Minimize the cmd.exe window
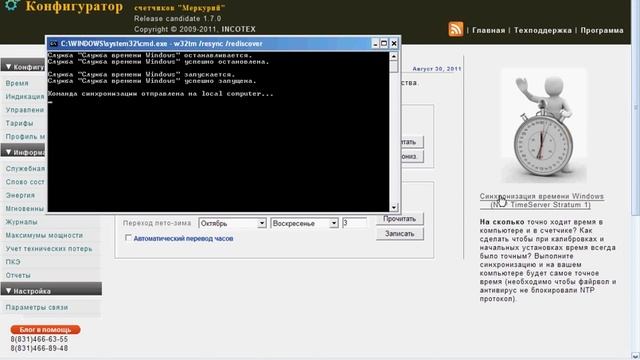640x360 pixels. 375,43
